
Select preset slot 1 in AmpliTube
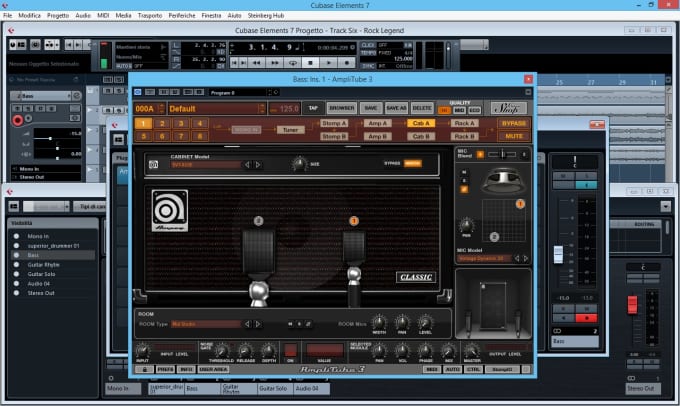pyautogui.click(x=143, y=124)
